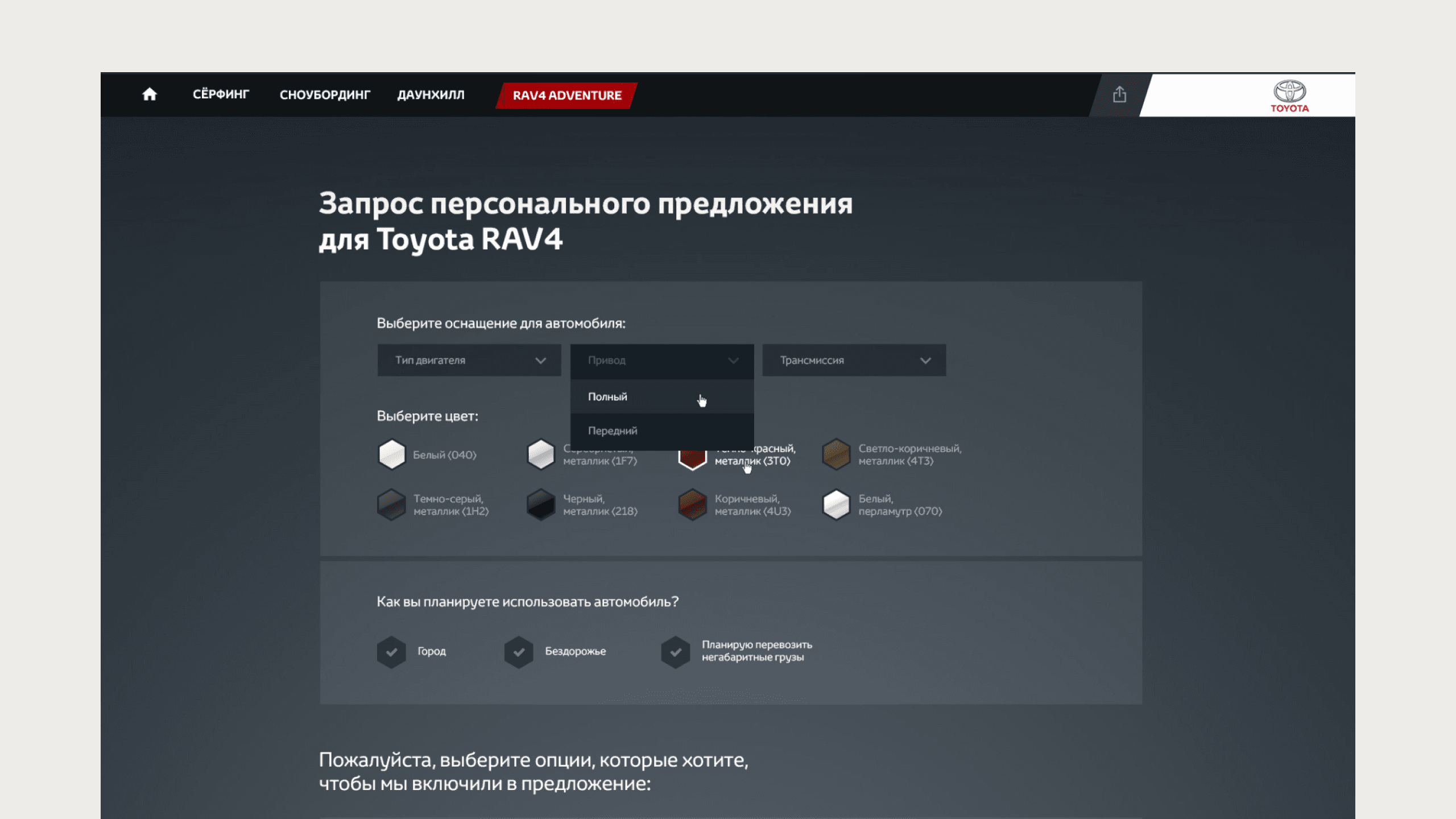Viewport: 1456px width, 819px height.
Task: Toggle the Бездорожье usage checkbox
Action: pyautogui.click(x=519, y=652)
